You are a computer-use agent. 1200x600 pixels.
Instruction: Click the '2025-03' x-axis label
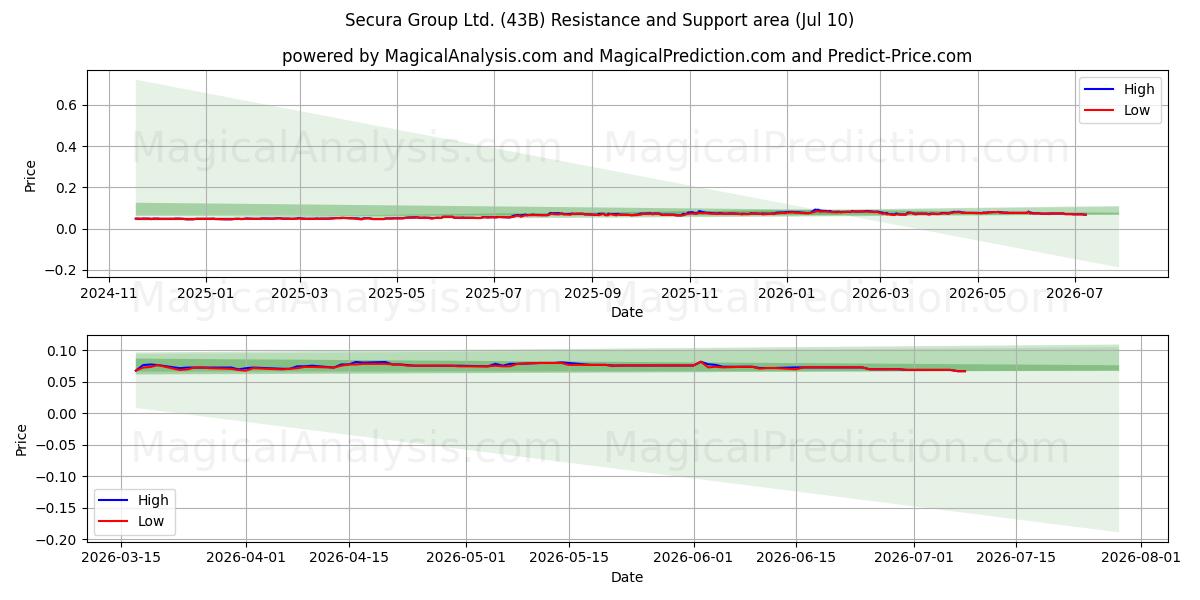pyautogui.click(x=300, y=294)
